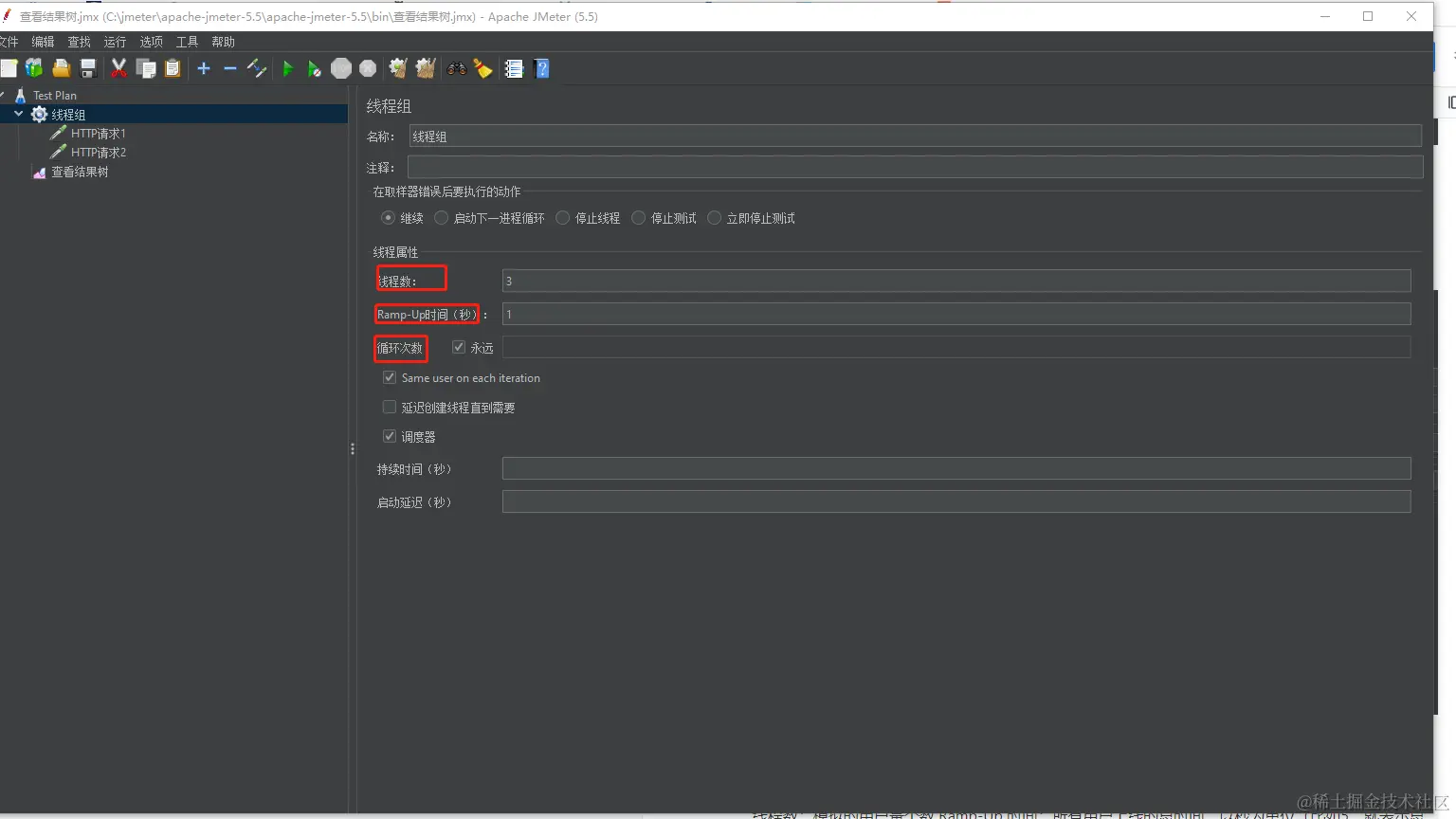This screenshot has width=1456, height=819.
Task: Open the Templates toolbar icon
Action: pyautogui.click(x=34, y=68)
